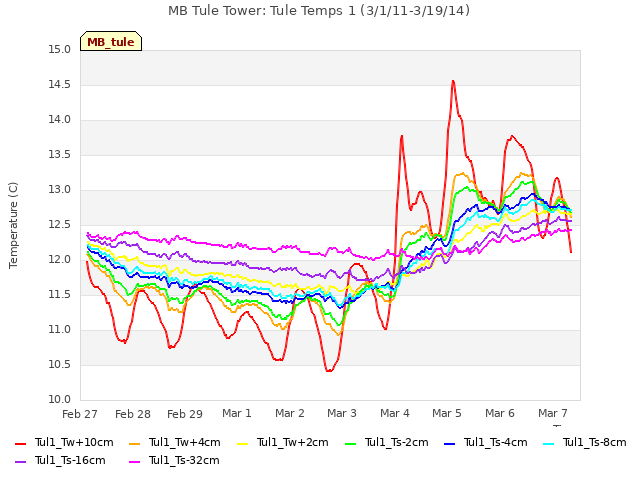Click the 12.0 y-axis tick label
Screen dimensions: 640x480
[x=60, y=260]
